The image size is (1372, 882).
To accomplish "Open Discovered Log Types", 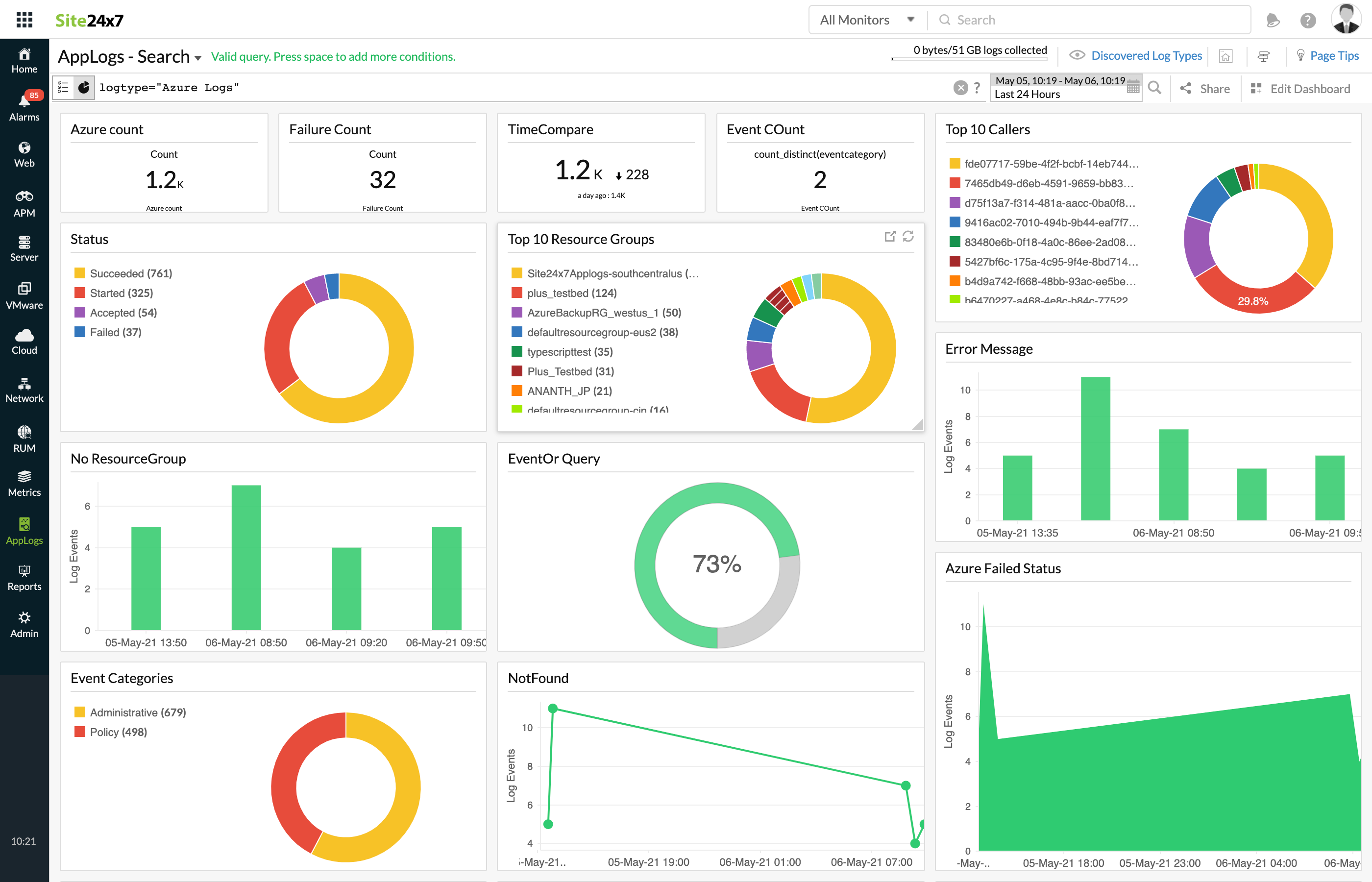I will pyautogui.click(x=1147, y=55).
